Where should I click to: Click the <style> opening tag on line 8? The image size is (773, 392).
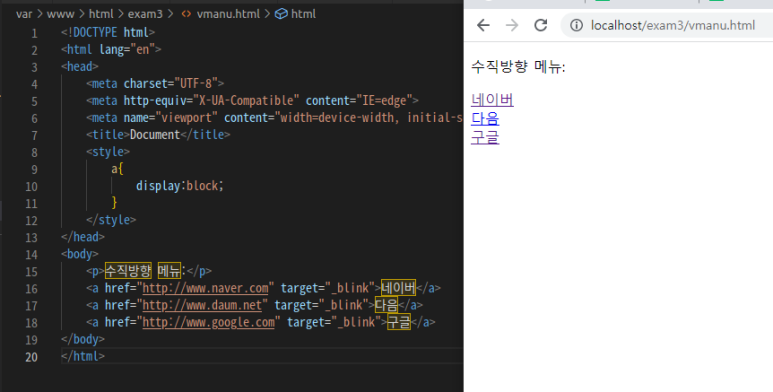coord(108,151)
